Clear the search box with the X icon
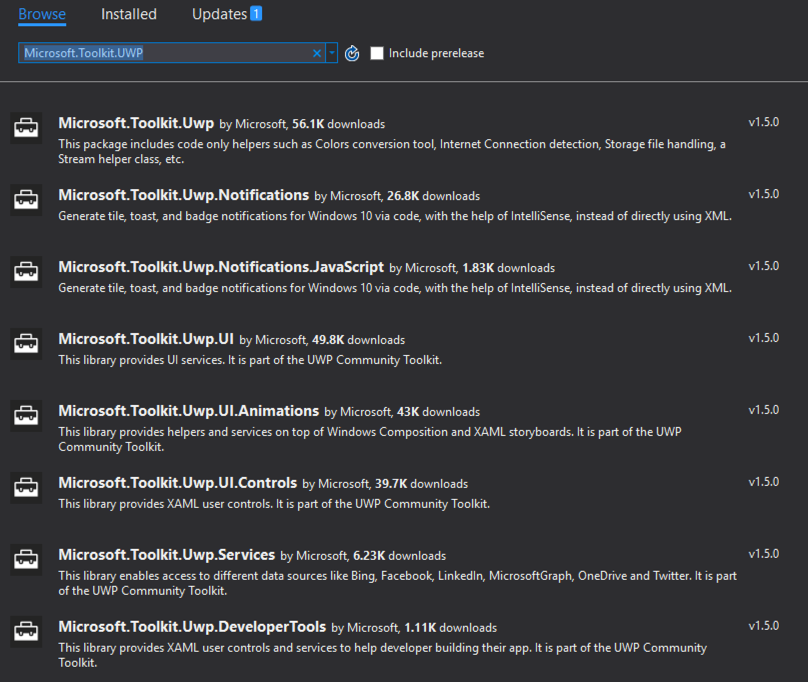The width and height of the screenshot is (808, 682). [317, 53]
